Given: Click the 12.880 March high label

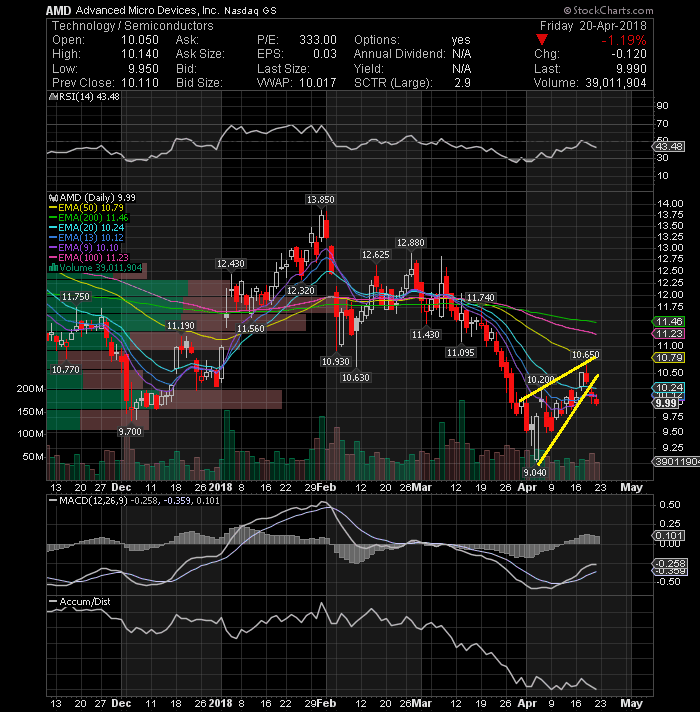Looking at the screenshot, I should click(411, 243).
